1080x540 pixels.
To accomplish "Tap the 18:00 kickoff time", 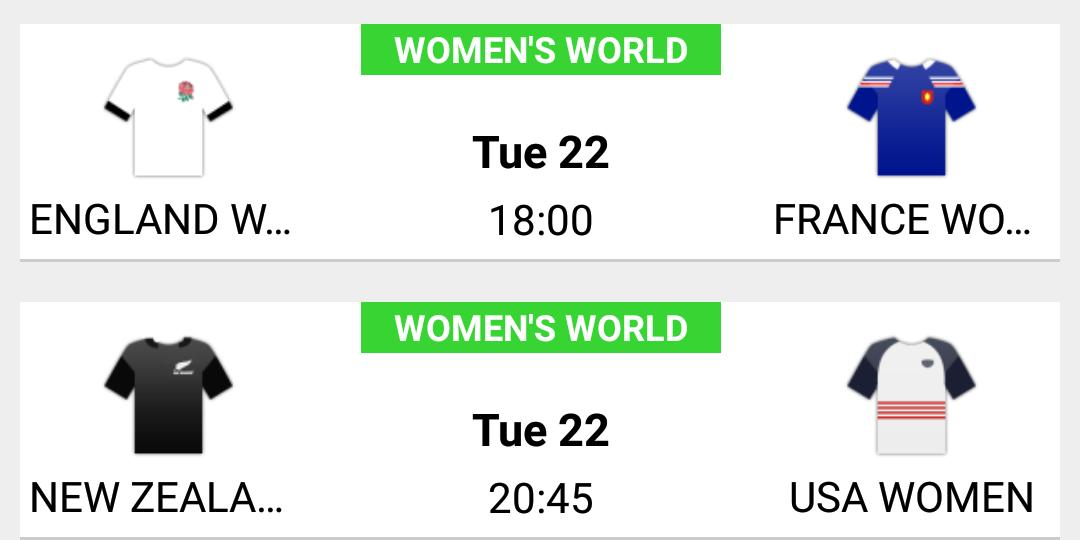I will pos(541,220).
